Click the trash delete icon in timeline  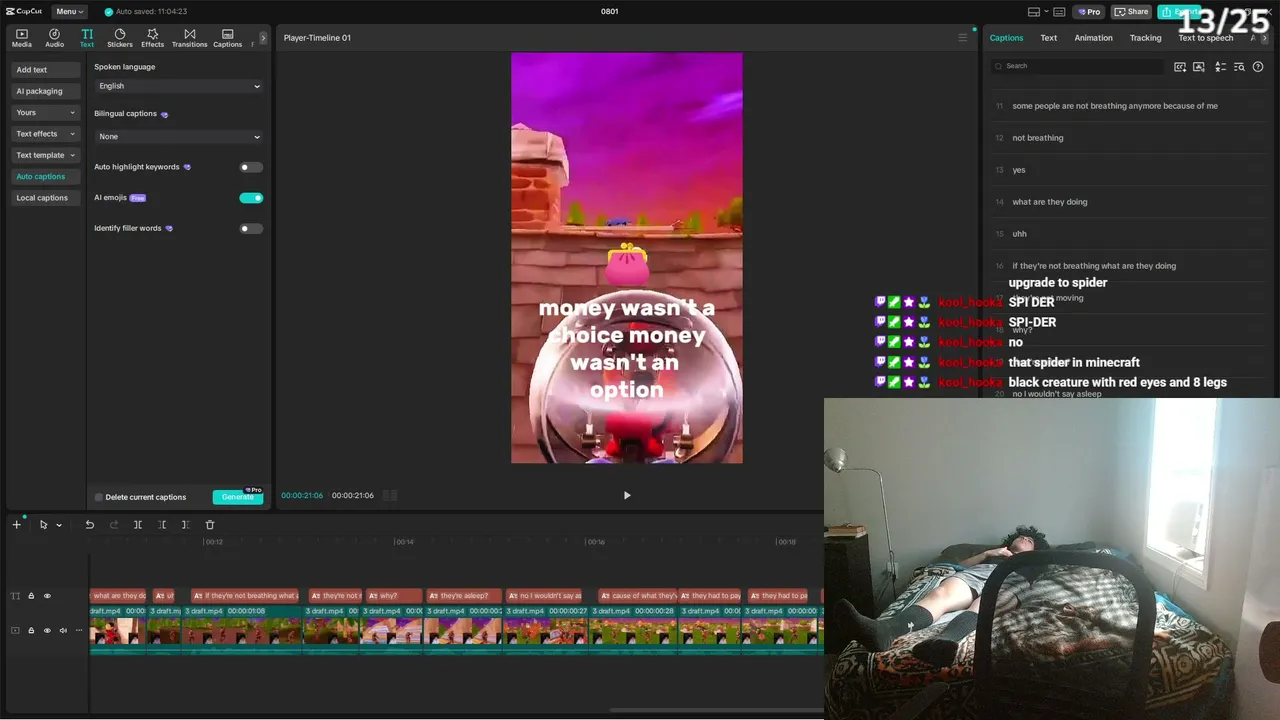point(210,525)
